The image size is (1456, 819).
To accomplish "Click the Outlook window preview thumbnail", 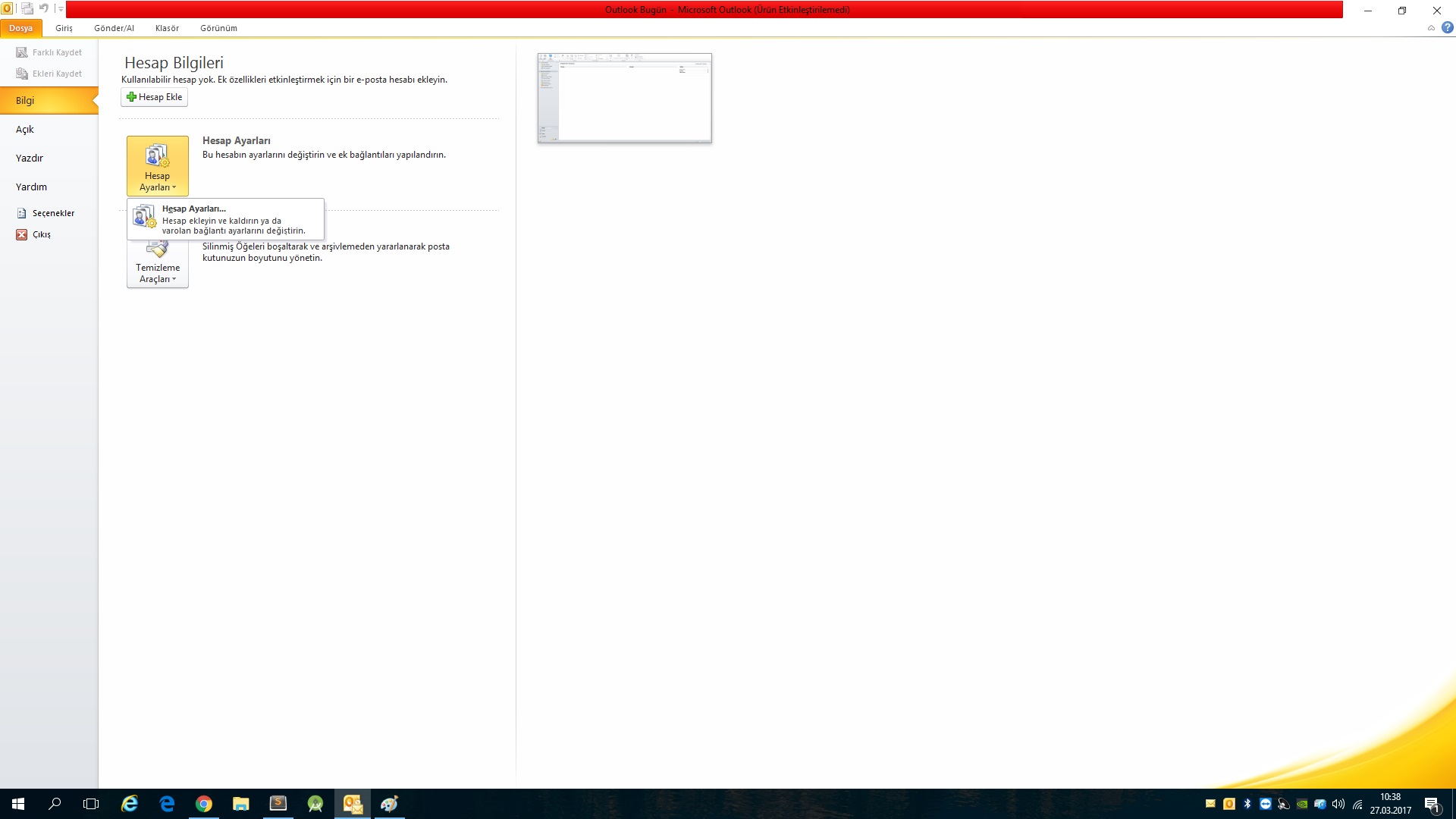I will 624,98.
